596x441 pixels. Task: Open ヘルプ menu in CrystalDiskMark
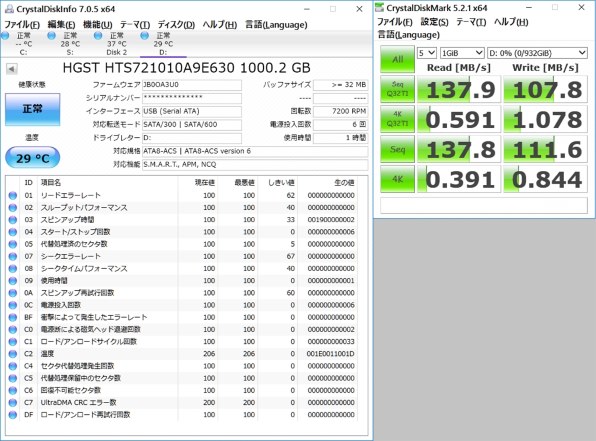[511, 22]
